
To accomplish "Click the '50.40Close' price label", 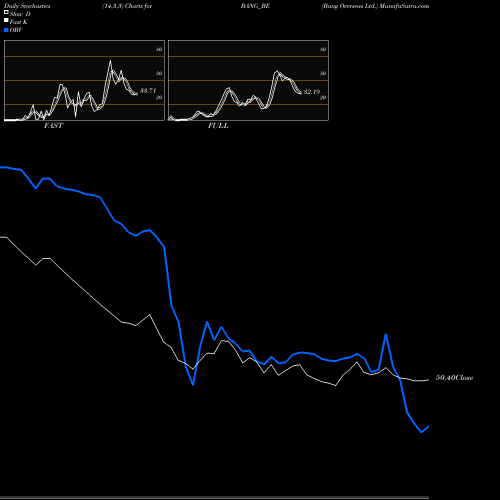I will (455, 378).
